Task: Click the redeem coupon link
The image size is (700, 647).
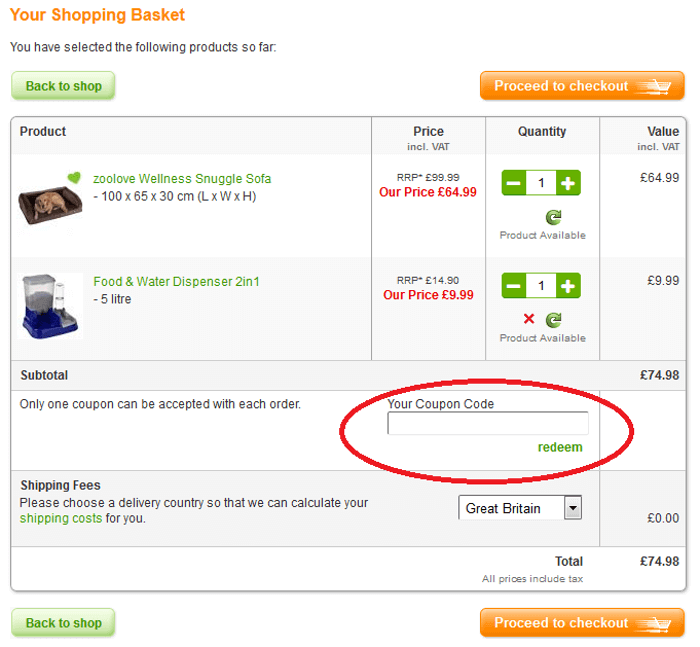Action: point(559,447)
